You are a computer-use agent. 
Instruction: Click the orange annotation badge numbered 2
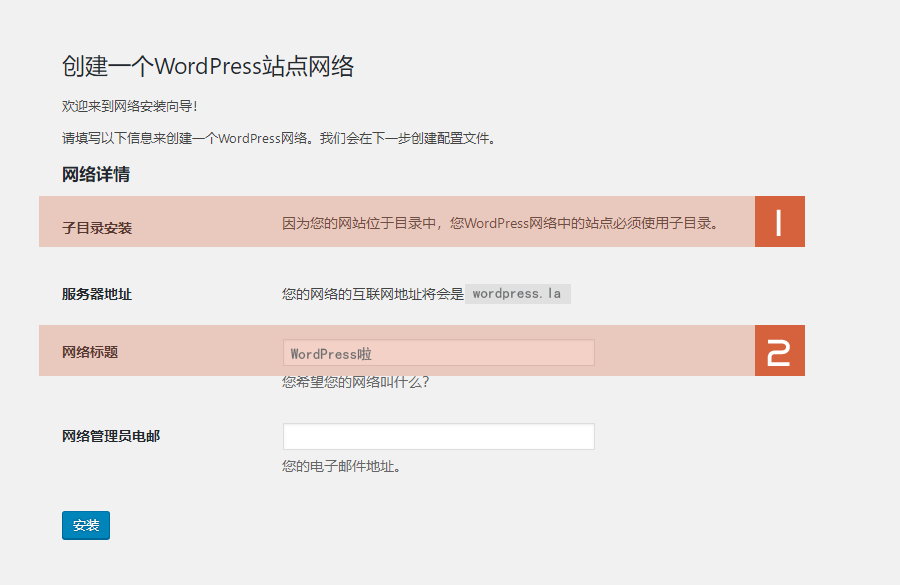tap(780, 350)
